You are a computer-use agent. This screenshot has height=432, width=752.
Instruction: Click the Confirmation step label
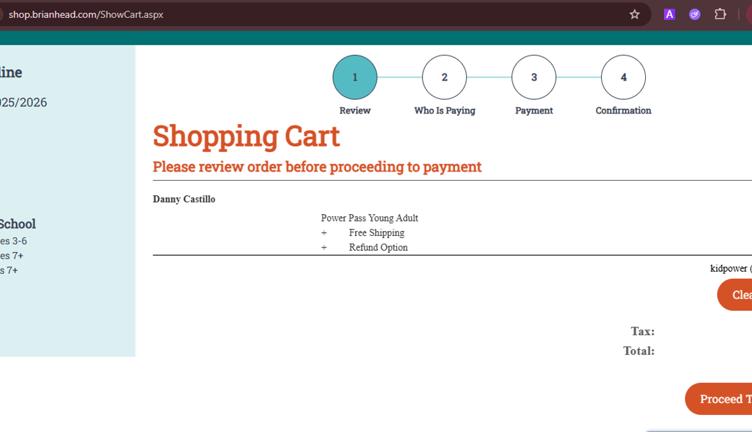(x=623, y=110)
